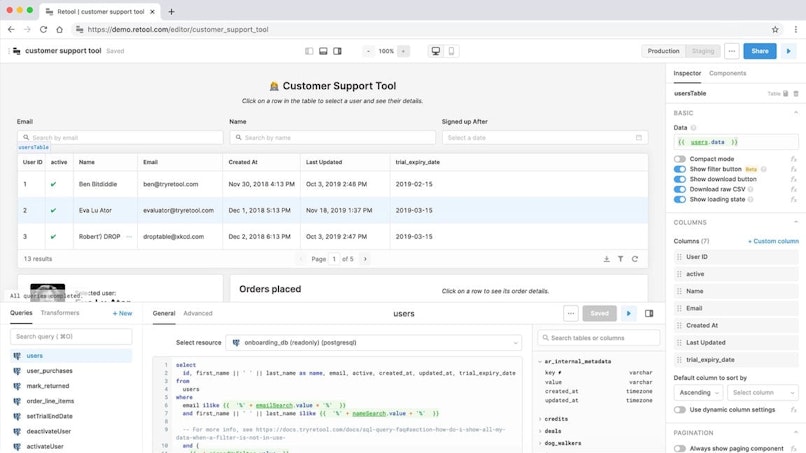
Task: Click the download icon under the users table
Action: pyautogui.click(x=607, y=259)
